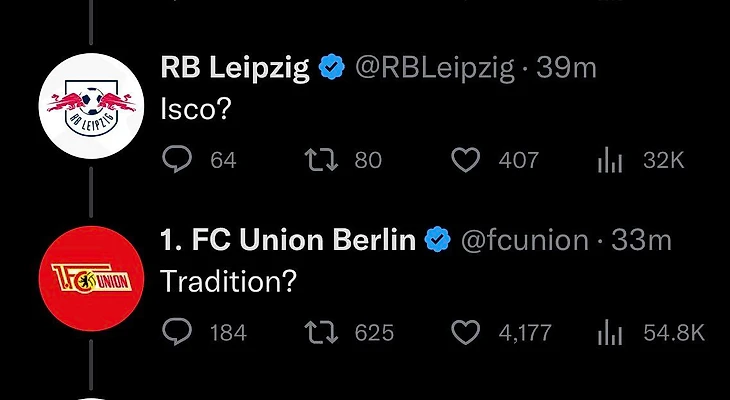The height and width of the screenshot is (400, 730).
Task: Reply to RB Leipzig's "Isco?" tweet
Action: tap(177, 160)
